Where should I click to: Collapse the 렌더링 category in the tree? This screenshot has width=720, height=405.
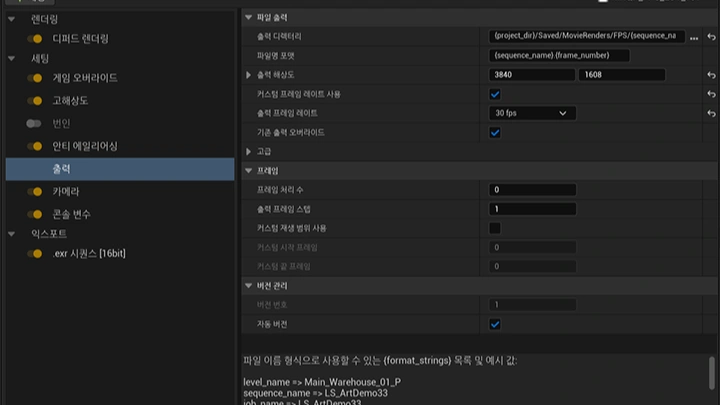pos(11,19)
